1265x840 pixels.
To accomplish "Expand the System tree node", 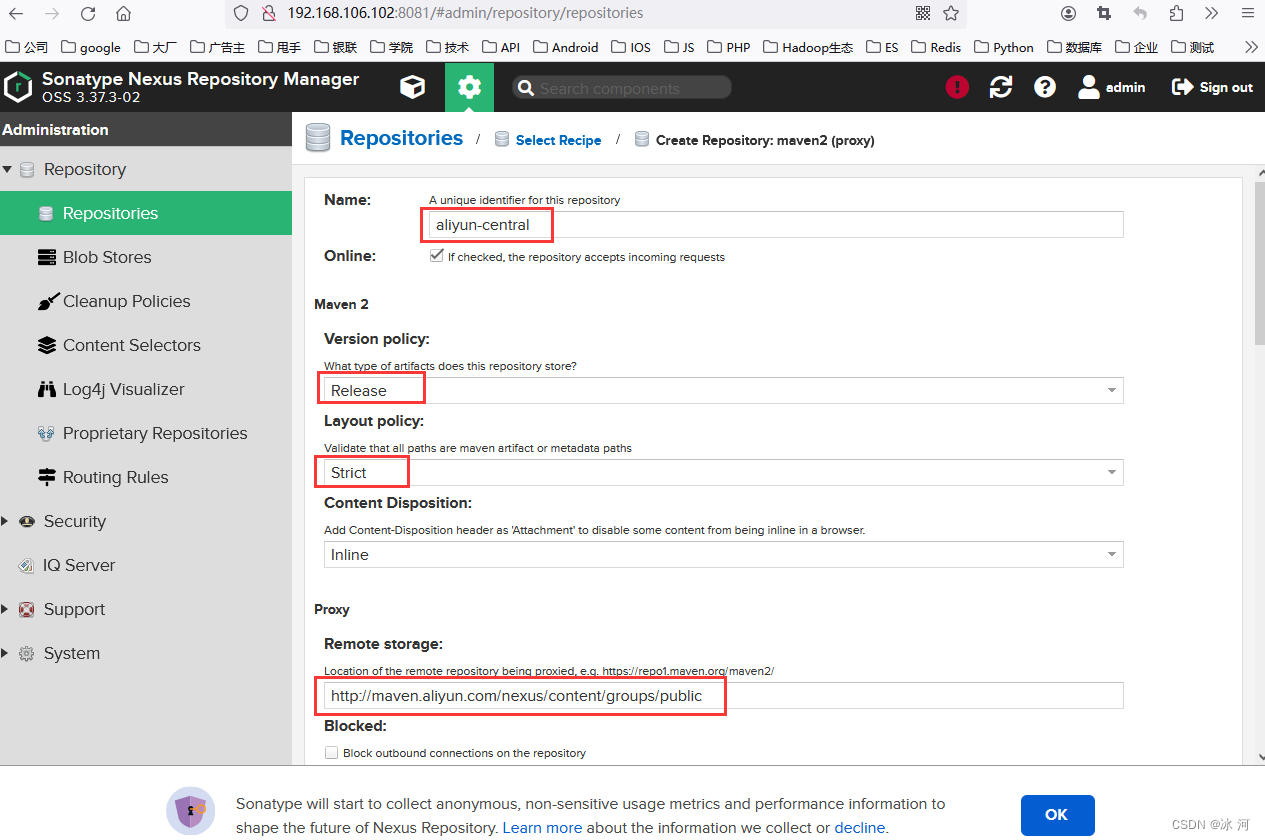I will pos(6,653).
